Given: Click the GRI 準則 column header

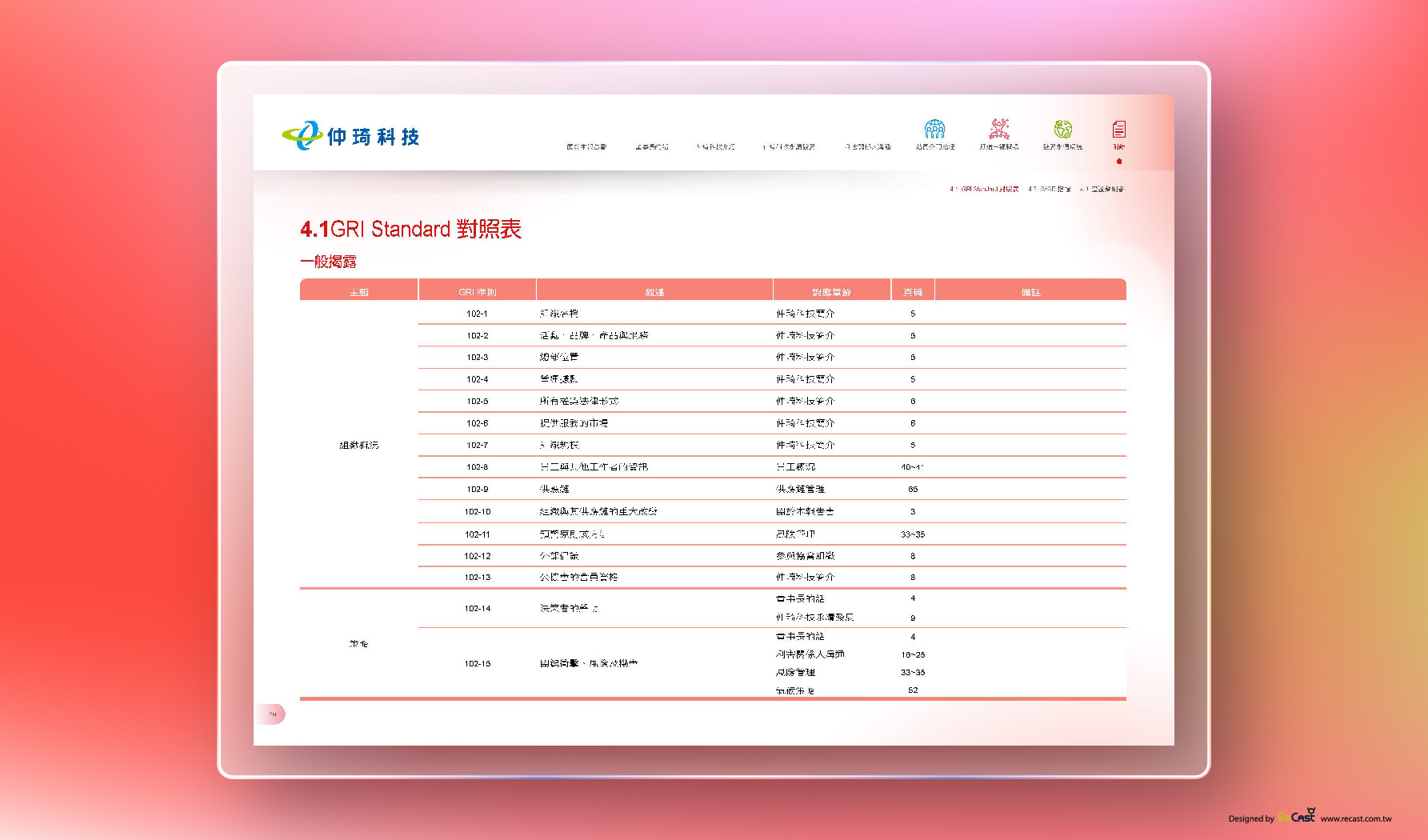Looking at the screenshot, I should coord(478,292).
